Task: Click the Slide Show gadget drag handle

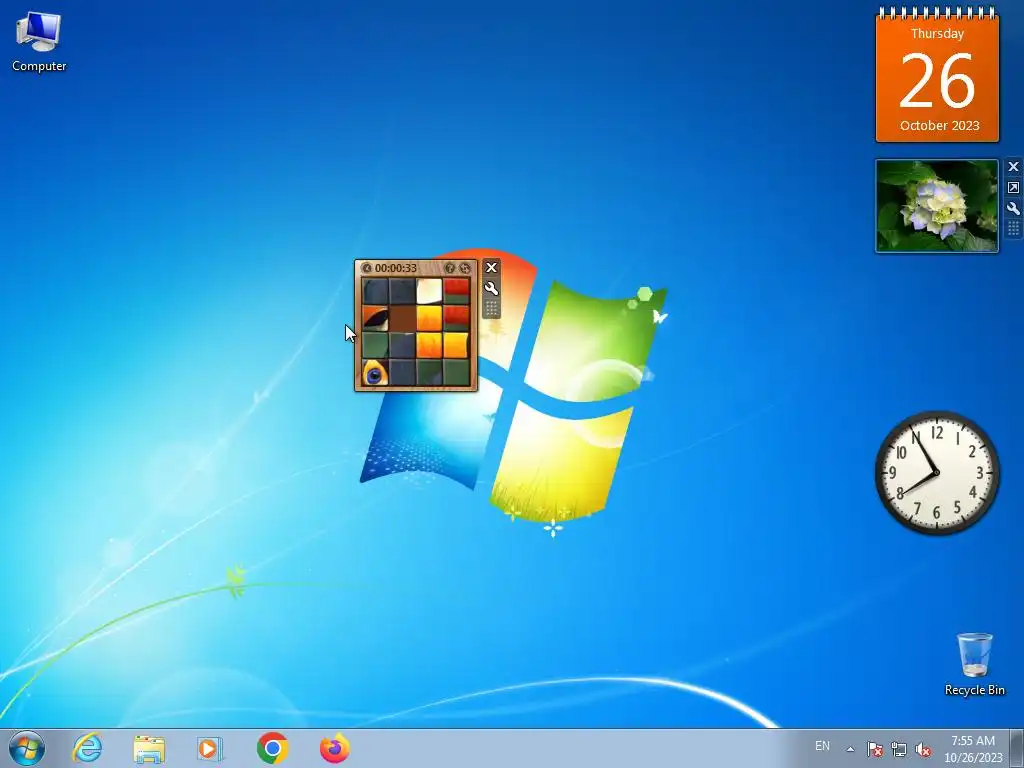Action: [1013, 229]
